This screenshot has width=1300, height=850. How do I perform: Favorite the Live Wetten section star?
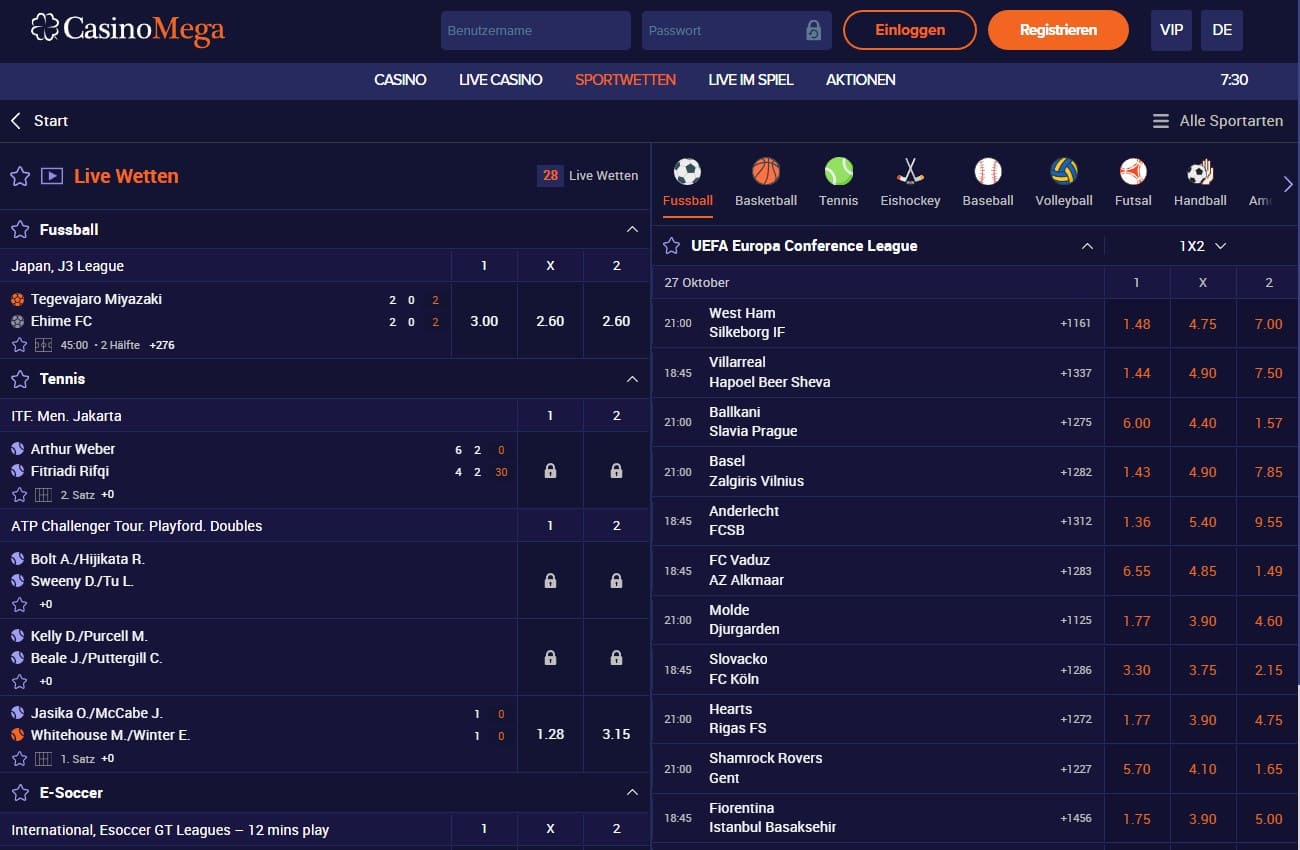pos(20,176)
